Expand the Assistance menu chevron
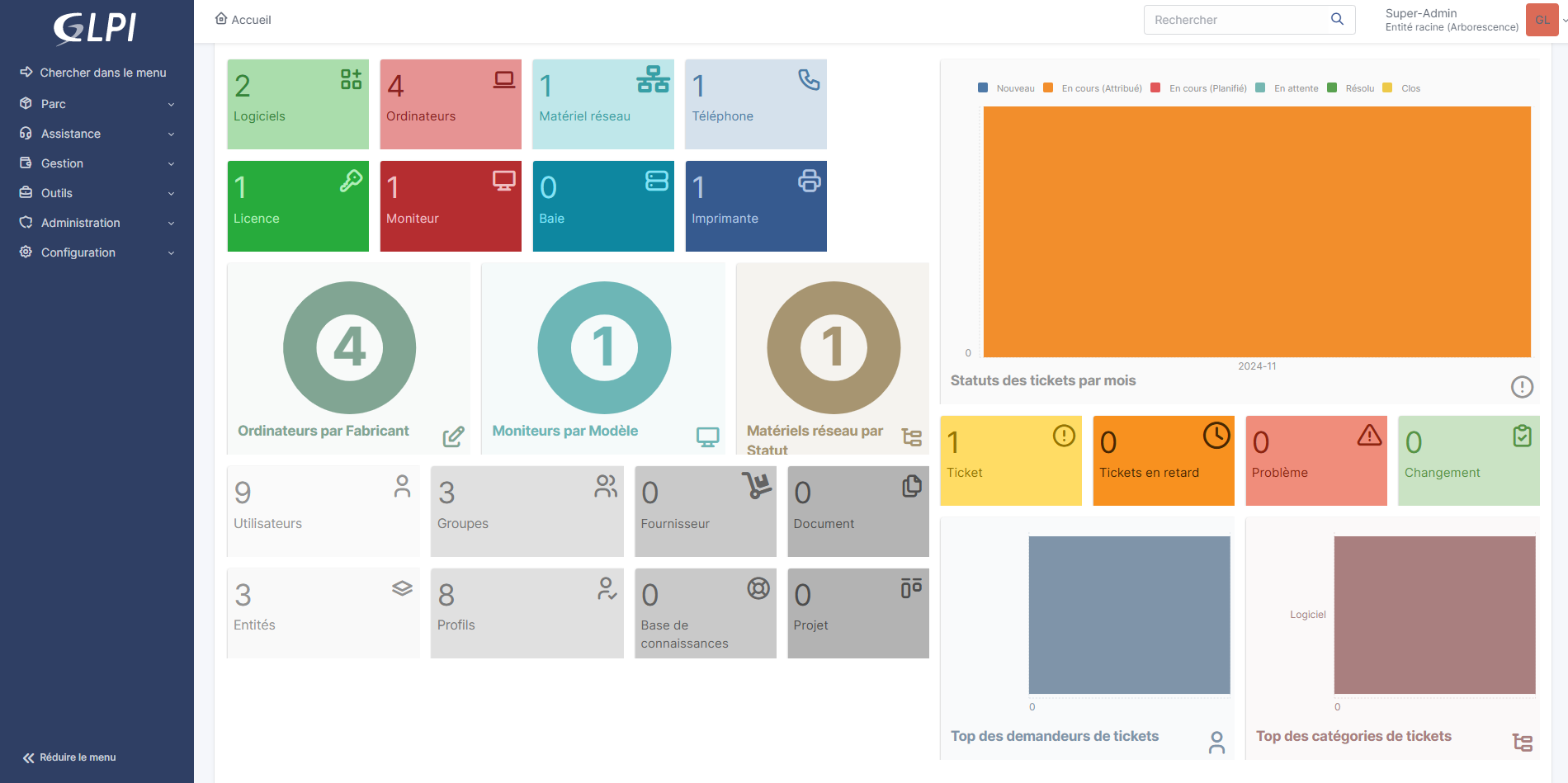1568x783 pixels. (171, 134)
